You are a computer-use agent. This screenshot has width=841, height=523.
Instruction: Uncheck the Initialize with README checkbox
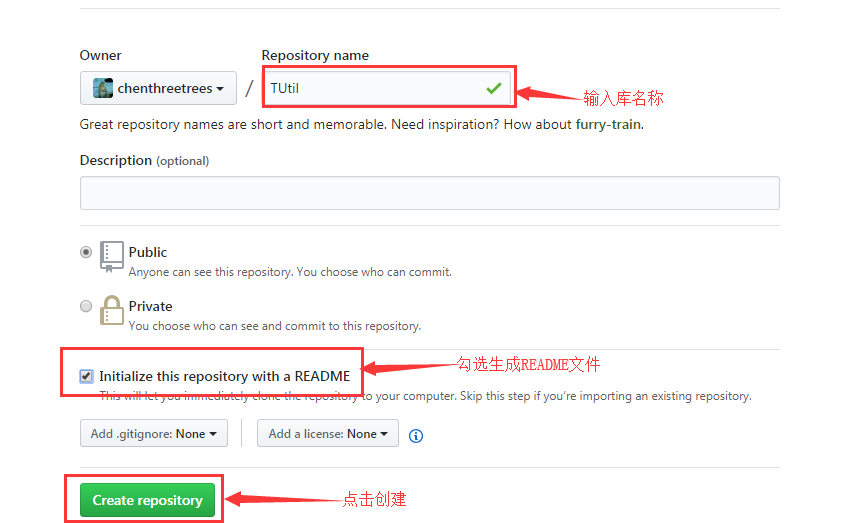click(x=86, y=377)
